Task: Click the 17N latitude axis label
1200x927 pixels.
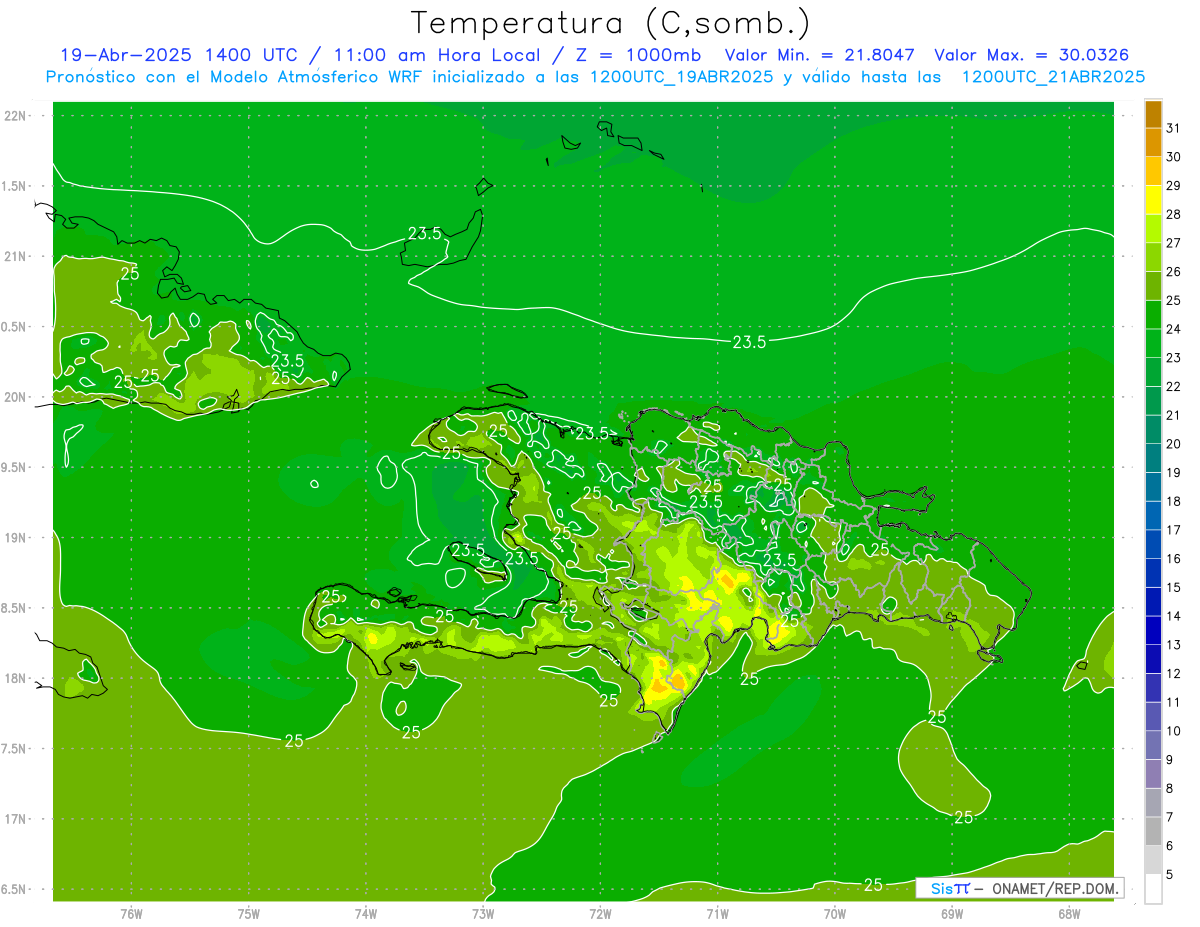Action: coord(17,819)
